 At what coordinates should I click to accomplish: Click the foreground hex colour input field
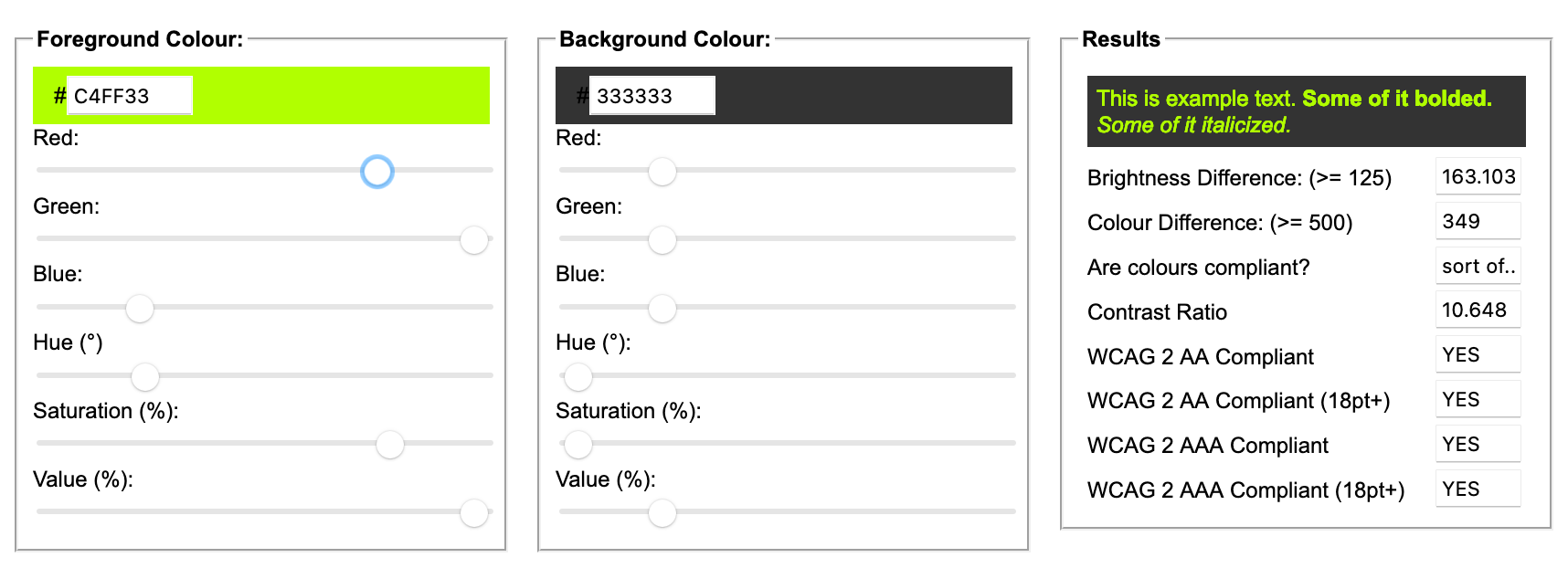[x=130, y=95]
